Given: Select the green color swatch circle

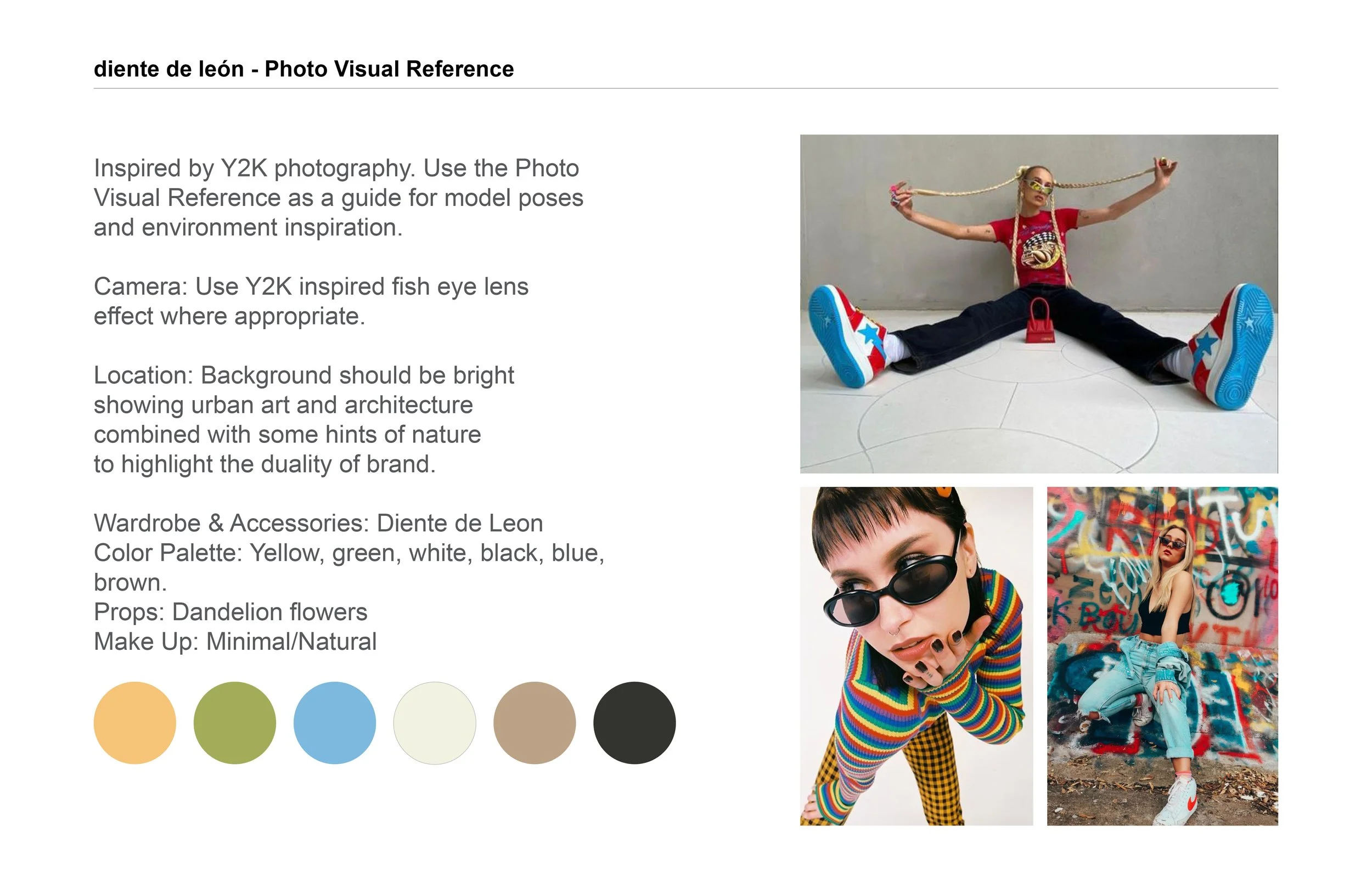Looking at the screenshot, I should point(235,723).
